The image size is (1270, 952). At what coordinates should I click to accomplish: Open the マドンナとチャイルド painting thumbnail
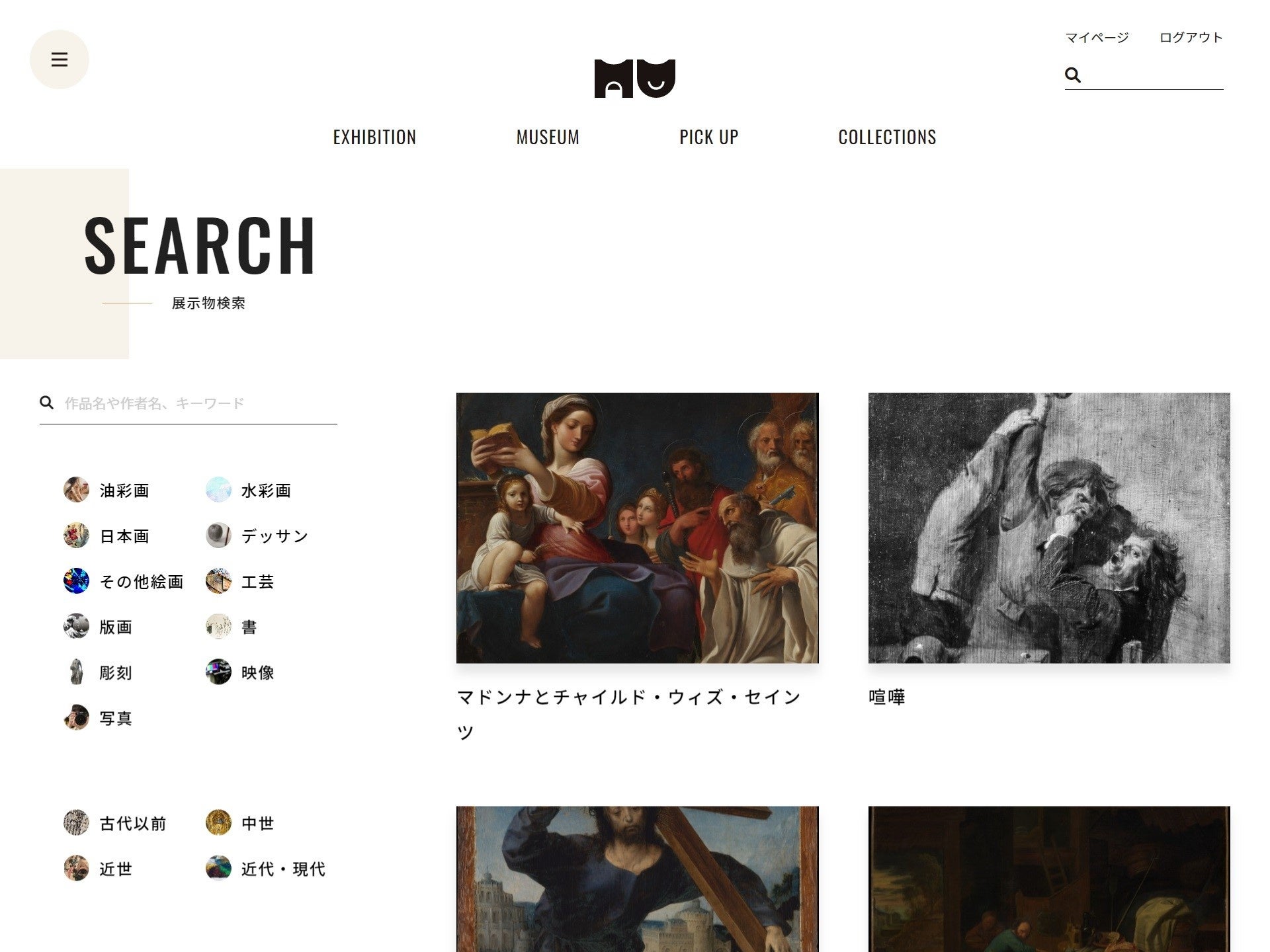tap(638, 528)
